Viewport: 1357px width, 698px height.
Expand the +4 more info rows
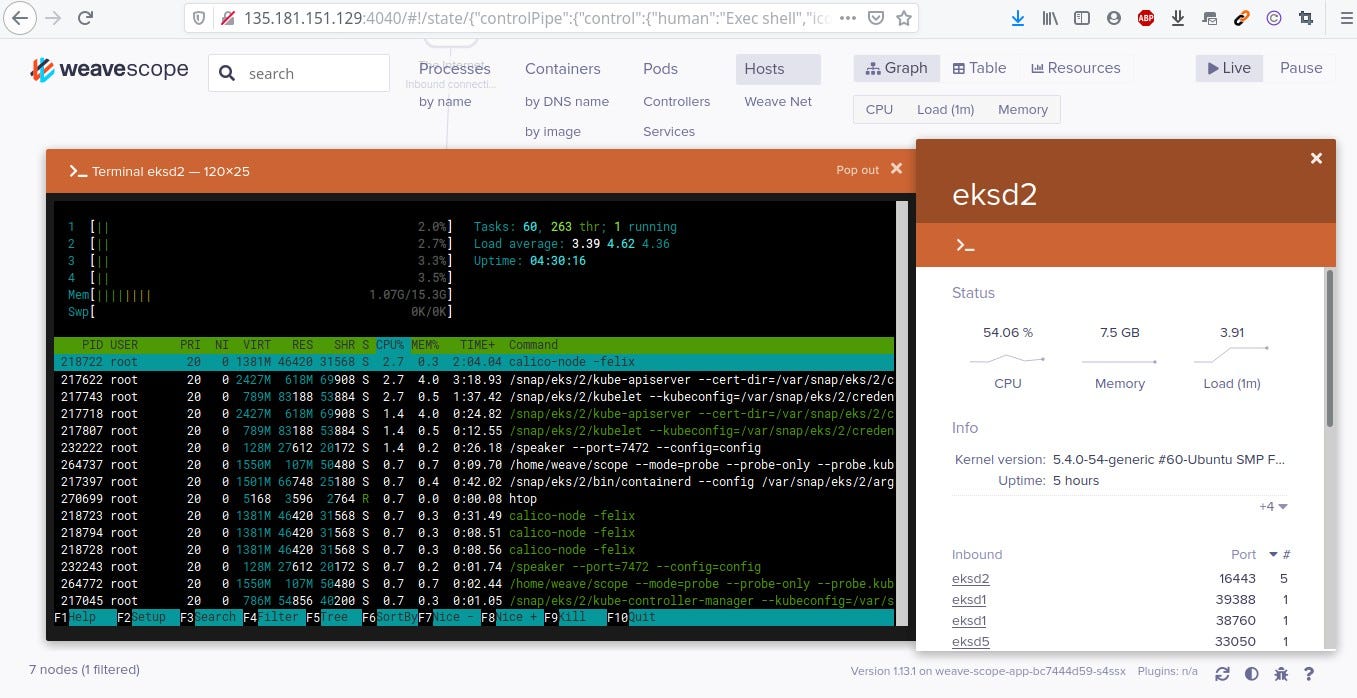(1273, 506)
